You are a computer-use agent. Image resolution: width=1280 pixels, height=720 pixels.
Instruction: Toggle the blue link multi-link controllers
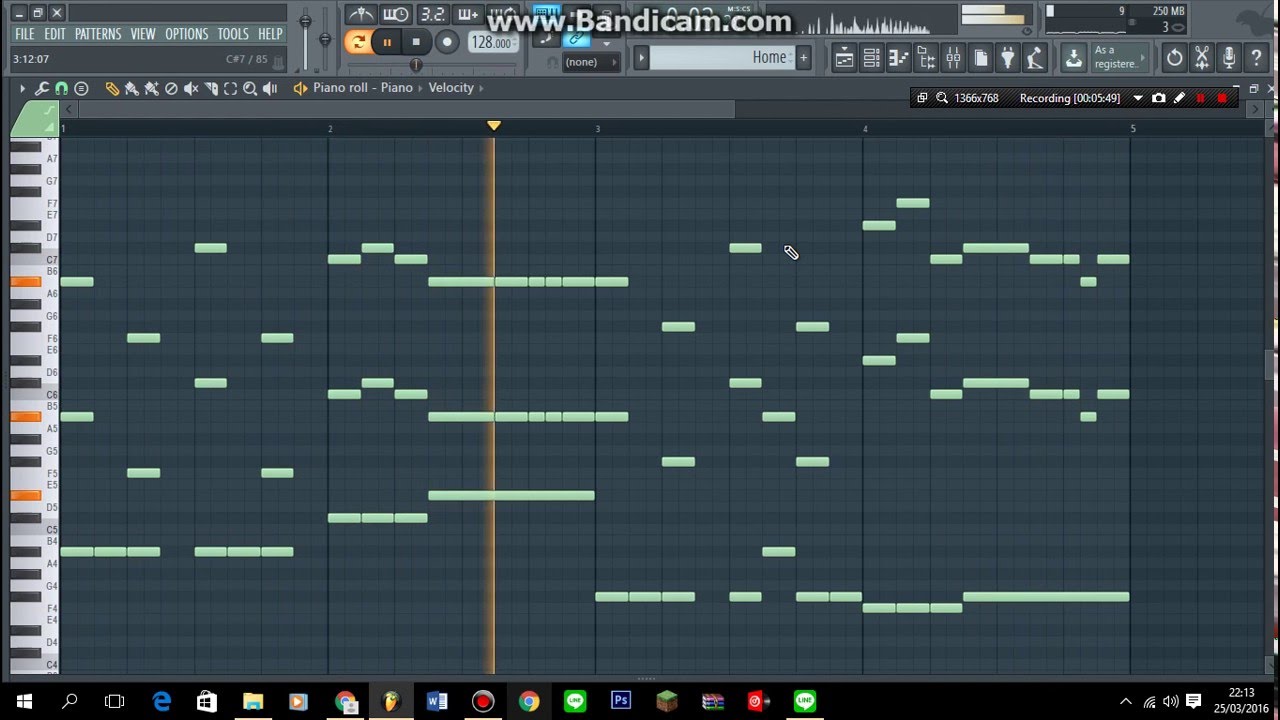(x=576, y=38)
